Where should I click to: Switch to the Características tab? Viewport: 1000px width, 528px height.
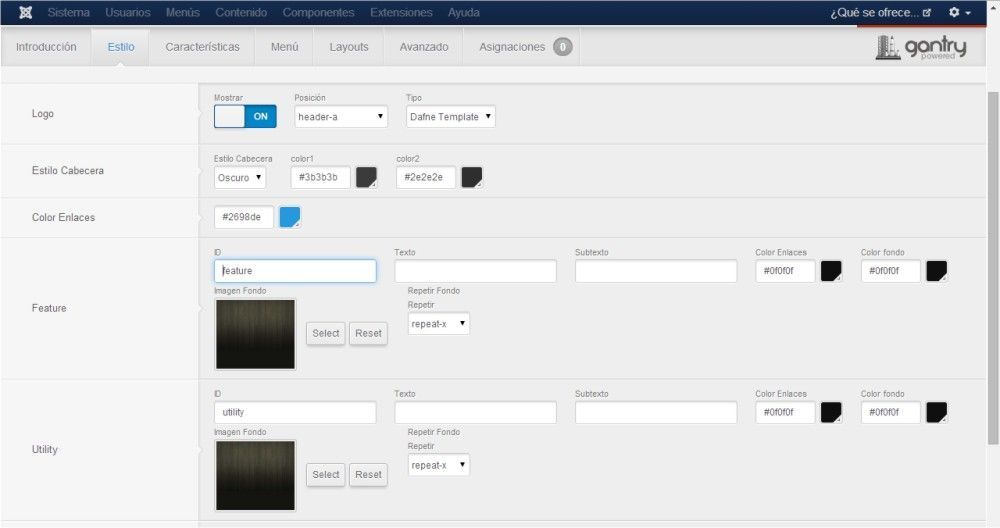(x=202, y=47)
